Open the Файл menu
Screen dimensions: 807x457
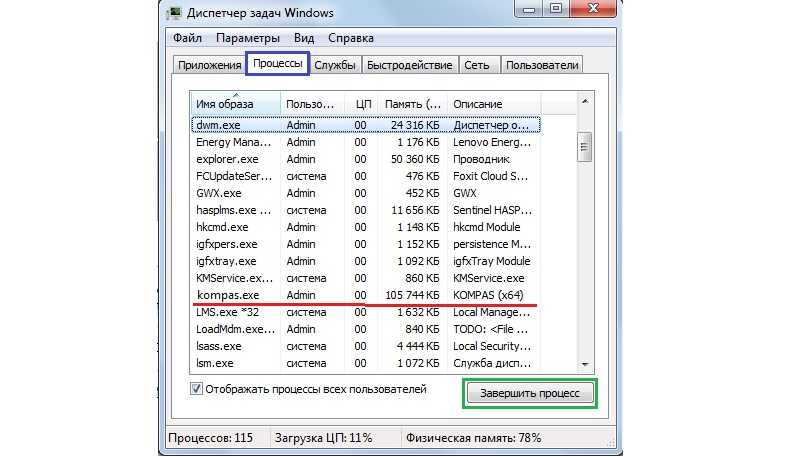click(x=187, y=38)
